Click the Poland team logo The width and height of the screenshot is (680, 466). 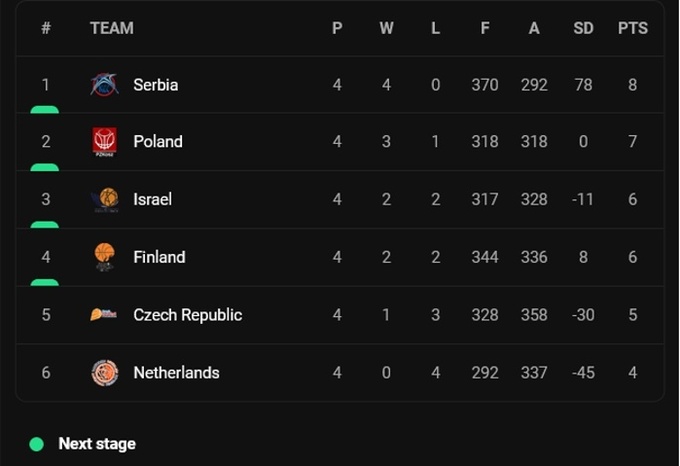(104, 142)
